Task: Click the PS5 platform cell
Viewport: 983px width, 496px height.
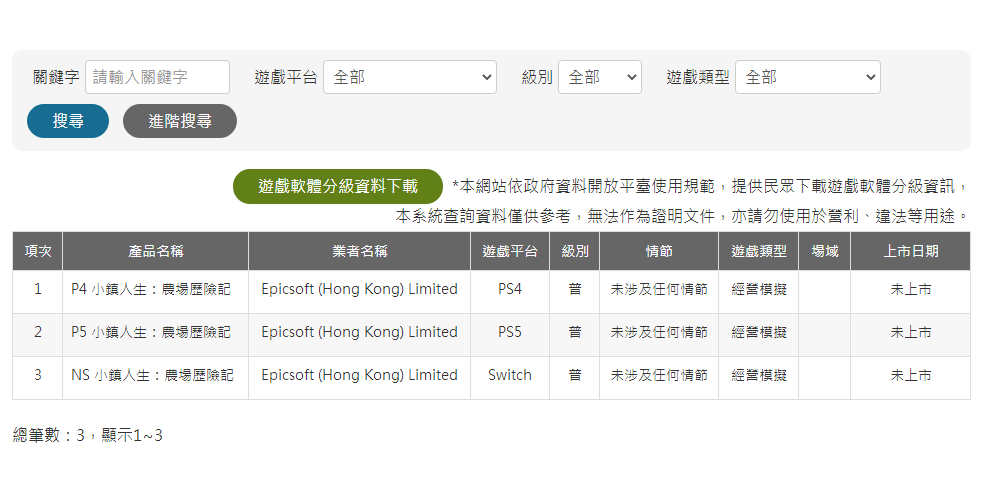Action: [509, 332]
